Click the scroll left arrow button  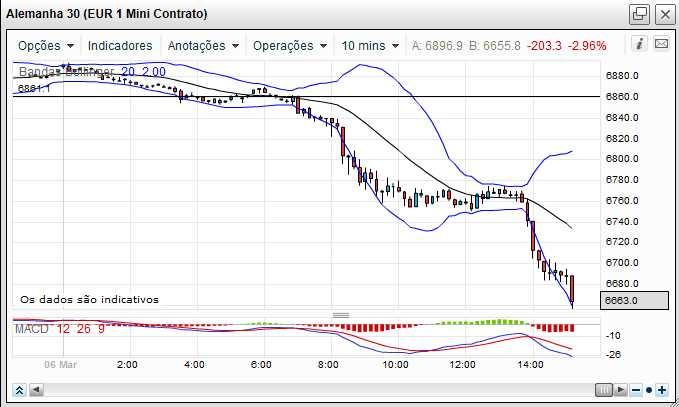click(x=36, y=390)
